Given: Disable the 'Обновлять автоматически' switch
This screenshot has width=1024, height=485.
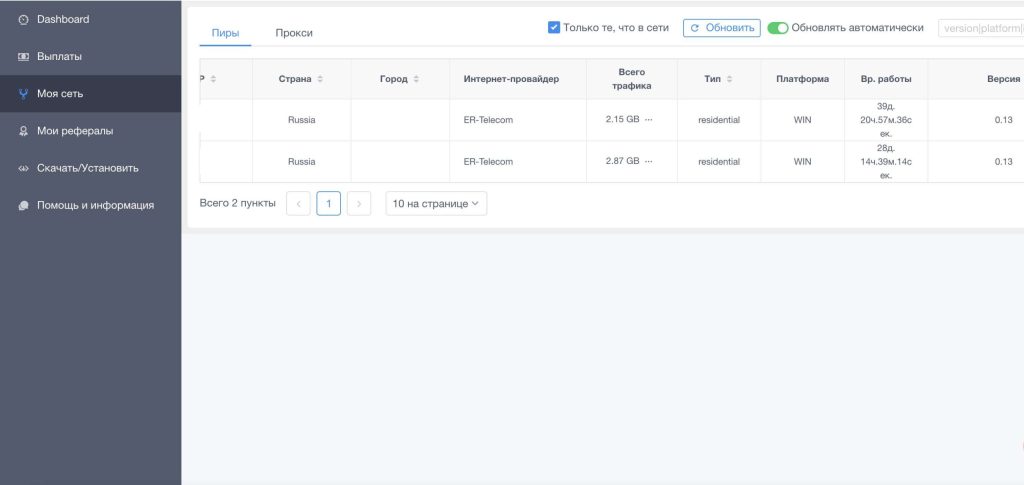Looking at the screenshot, I should pyautogui.click(x=778, y=28).
